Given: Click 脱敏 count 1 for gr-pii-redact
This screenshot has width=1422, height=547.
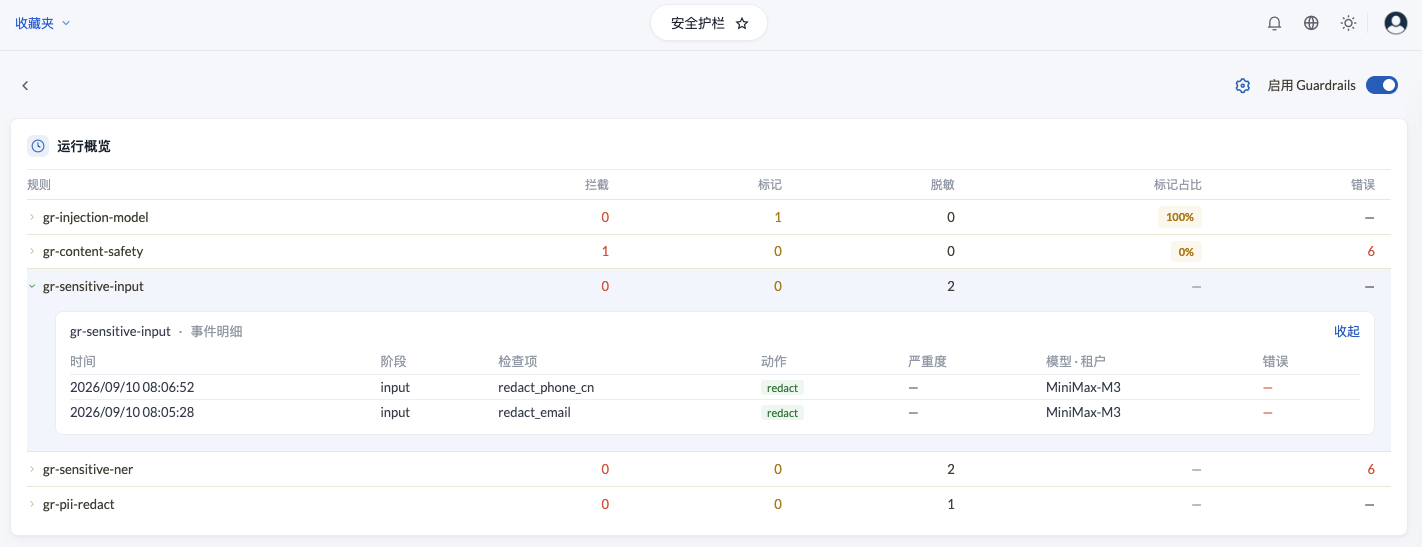Looking at the screenshot, I should point(951,504).
